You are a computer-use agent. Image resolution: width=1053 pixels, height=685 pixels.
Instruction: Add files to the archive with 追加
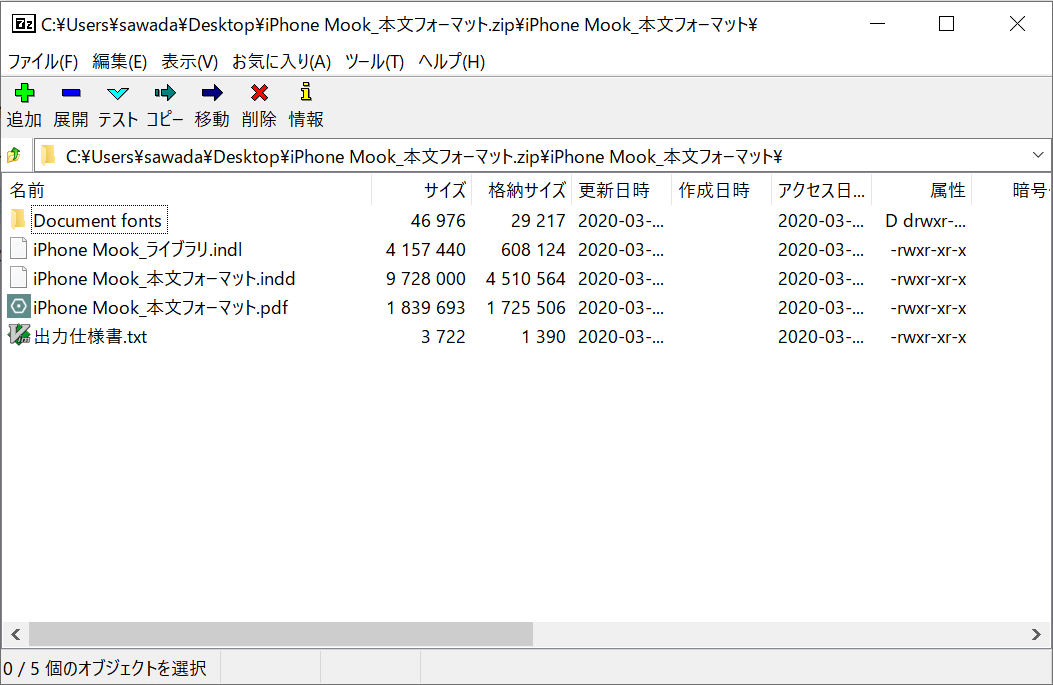[23, 103]
